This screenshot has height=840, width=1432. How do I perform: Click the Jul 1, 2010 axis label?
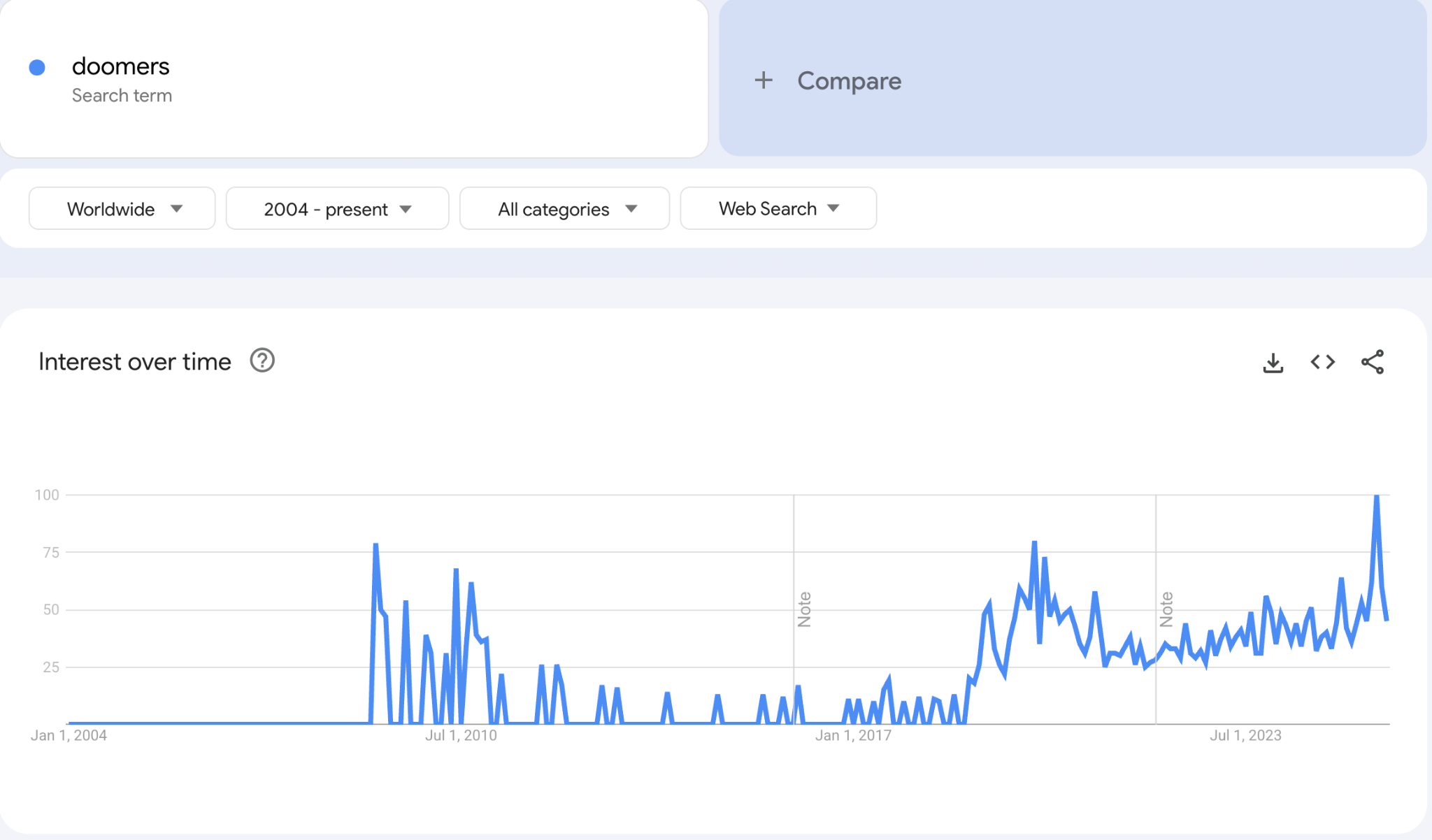point(461,735)
